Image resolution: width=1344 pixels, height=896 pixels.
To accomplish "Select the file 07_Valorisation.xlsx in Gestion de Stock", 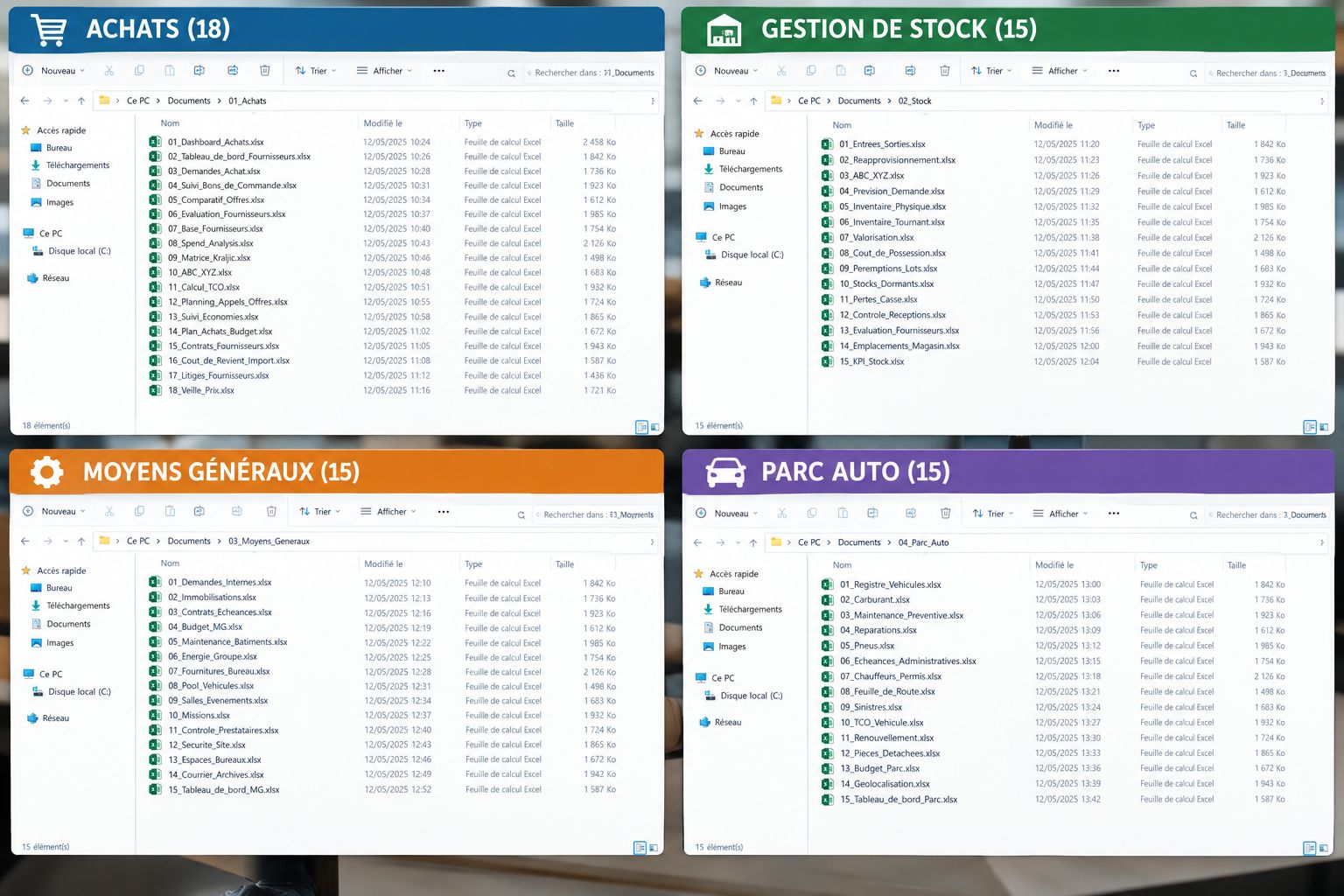I will (x=1054, y=238).
